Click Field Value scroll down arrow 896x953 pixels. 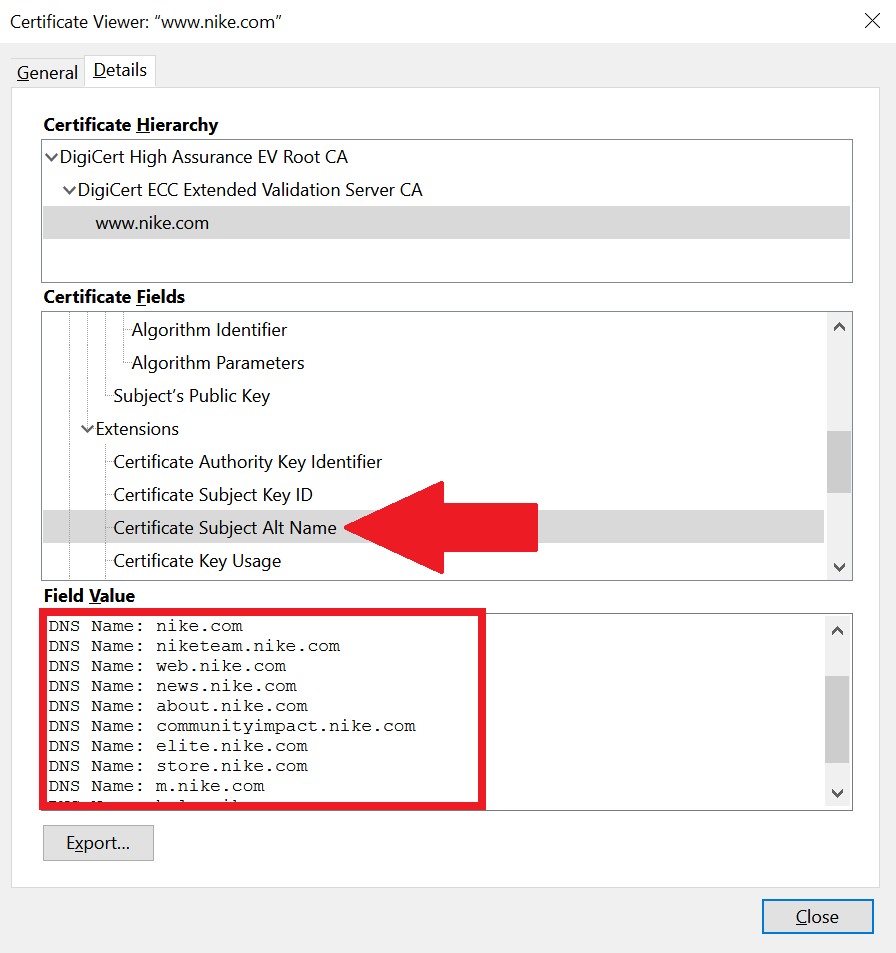coord(837,793)
